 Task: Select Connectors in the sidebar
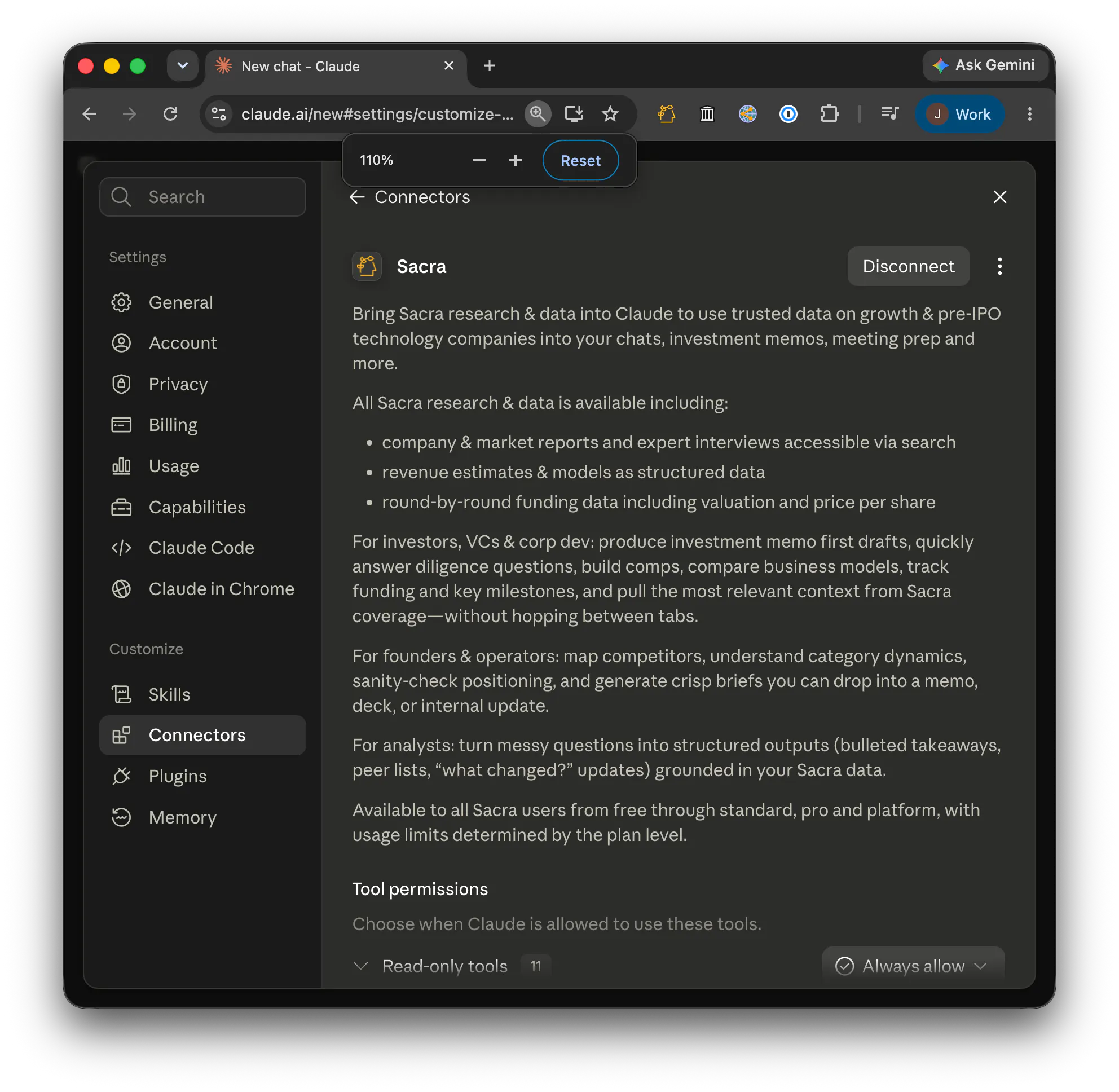click(202, 735)
